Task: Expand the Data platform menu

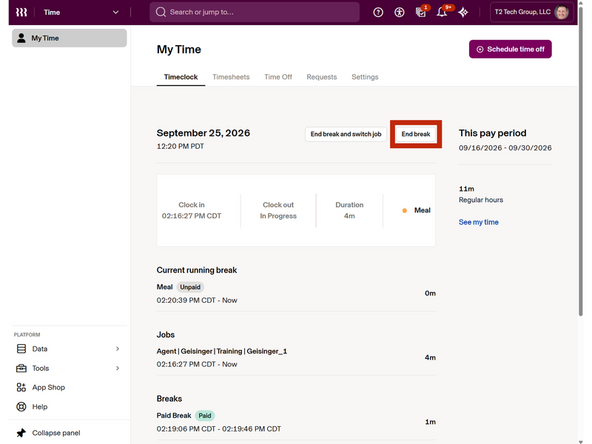Action: tap(69, 349)
